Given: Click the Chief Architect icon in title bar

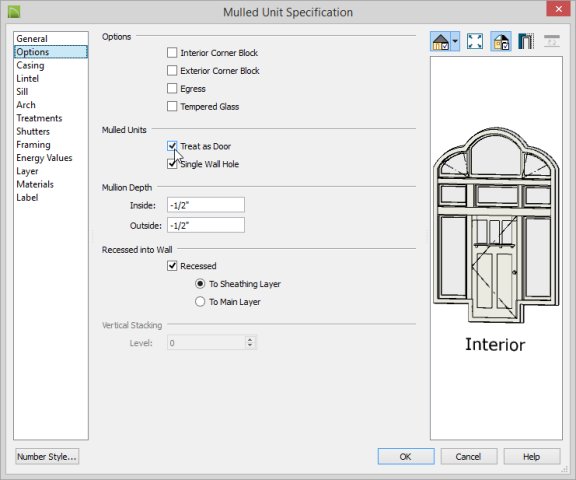Looking at the screenshot, I should pyautogui.click(x=14, y=12).
